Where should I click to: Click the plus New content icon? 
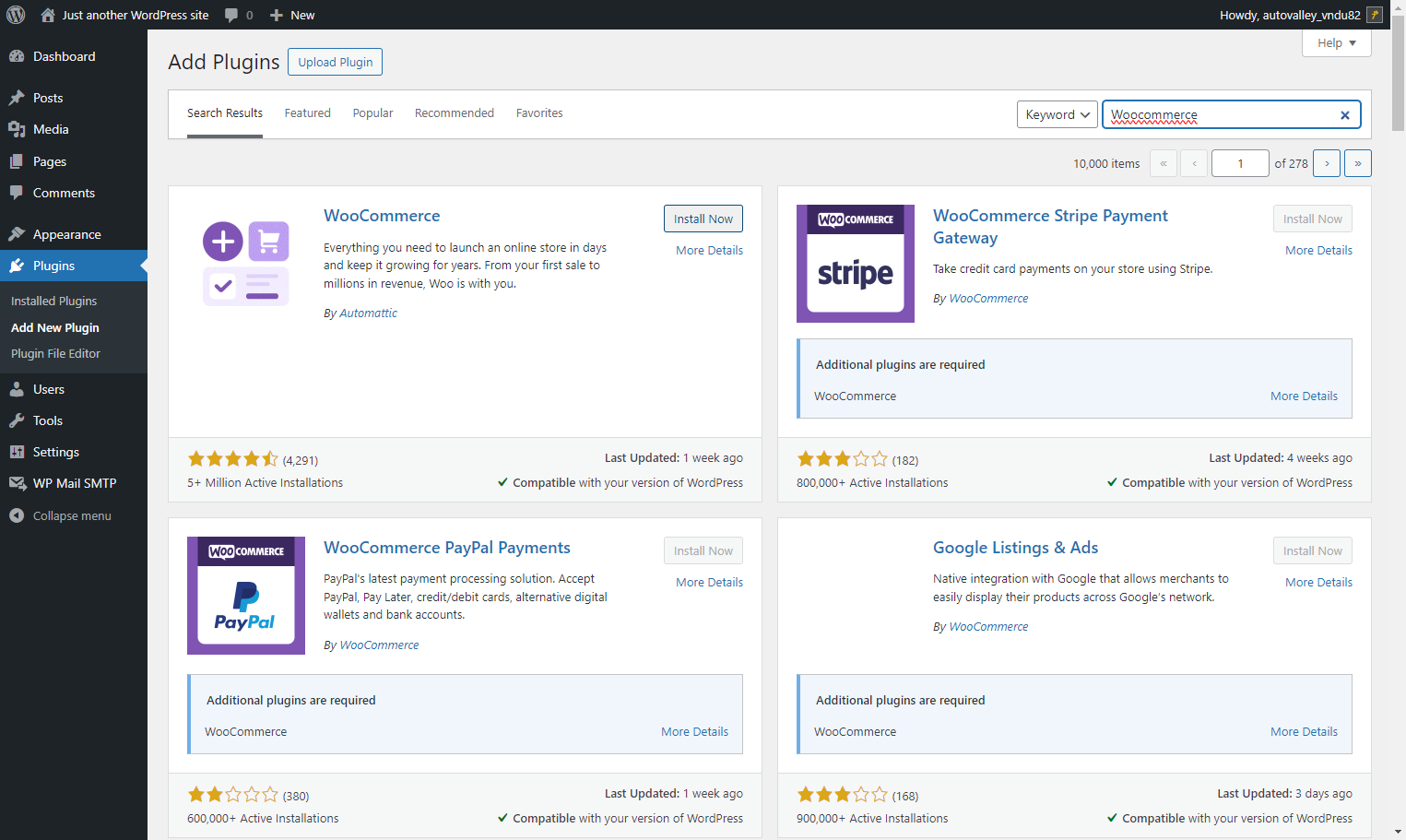[x=277, y=15]
